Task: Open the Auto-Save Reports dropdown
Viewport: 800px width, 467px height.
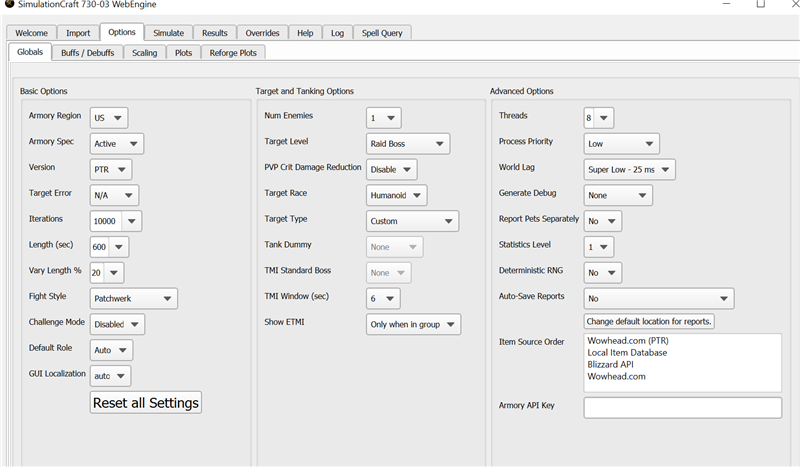Action: [x=658, y=298]
